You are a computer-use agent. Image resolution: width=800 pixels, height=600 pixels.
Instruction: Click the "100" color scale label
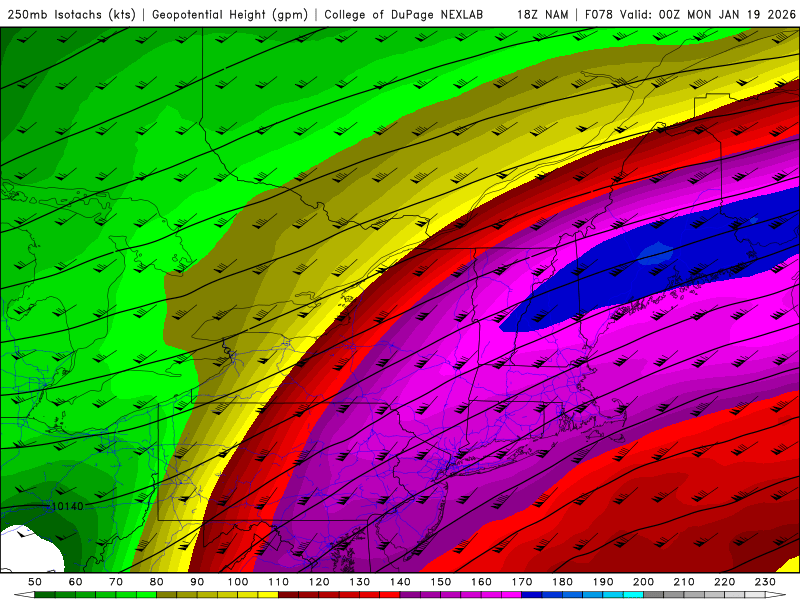pyautogui.click(x=238, y=582)
